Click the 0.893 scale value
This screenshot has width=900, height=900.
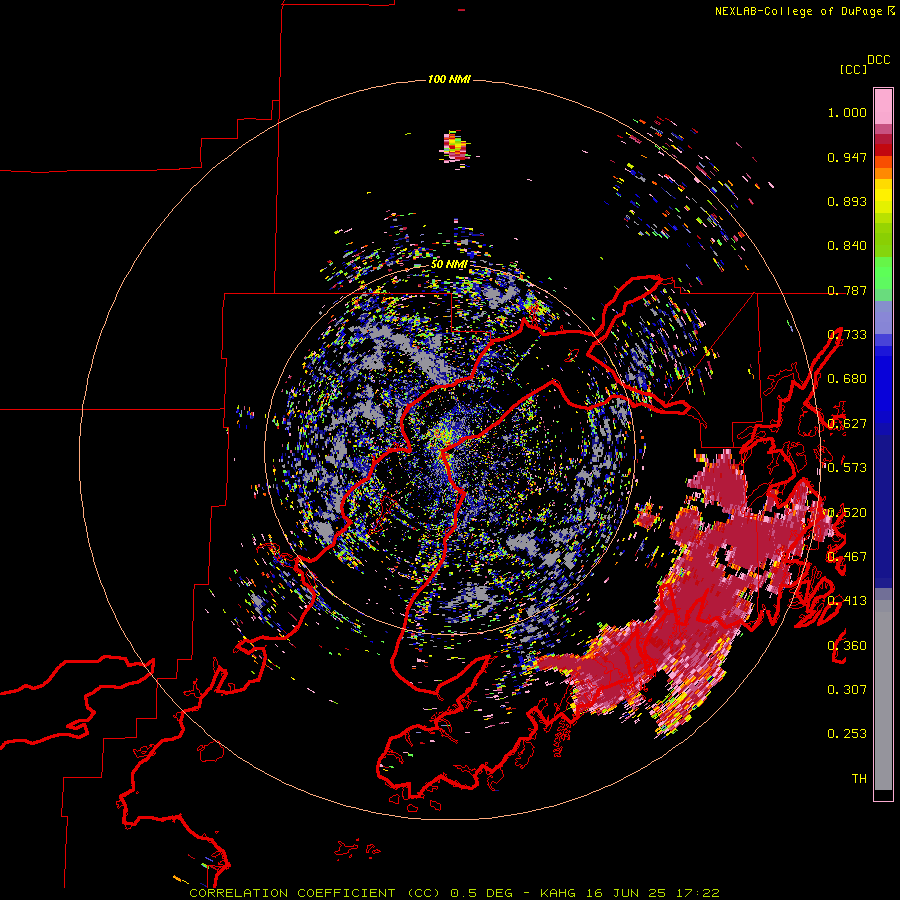pos(847,201)
